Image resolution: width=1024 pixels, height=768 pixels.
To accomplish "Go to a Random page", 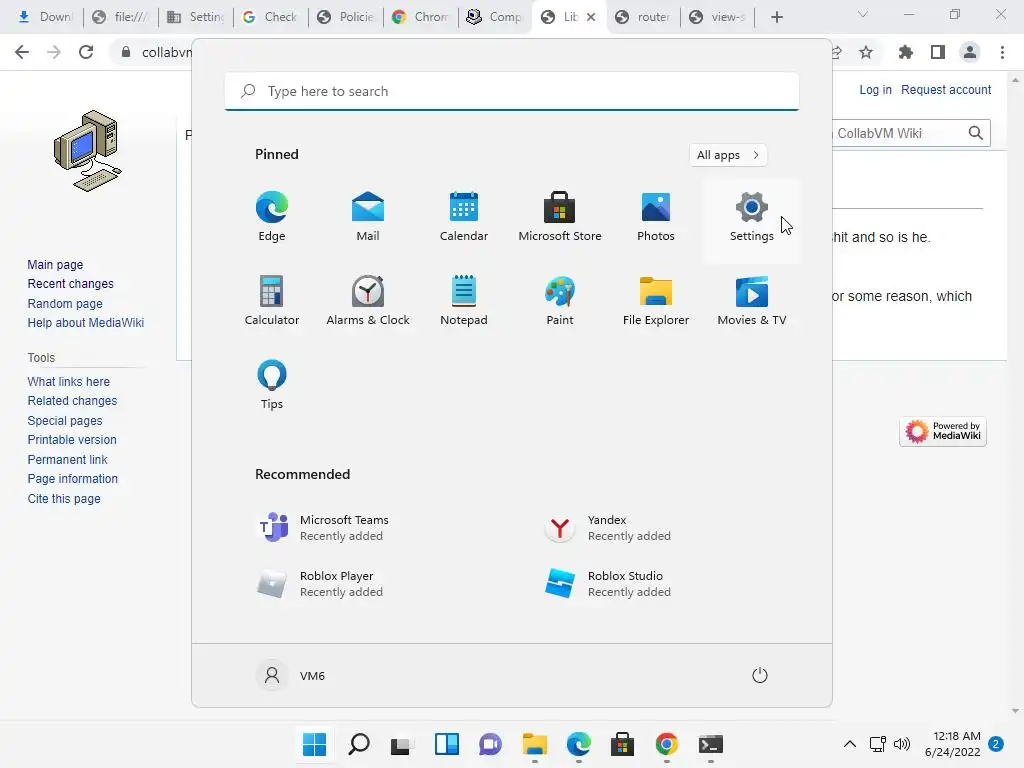I will click(65, 304).
